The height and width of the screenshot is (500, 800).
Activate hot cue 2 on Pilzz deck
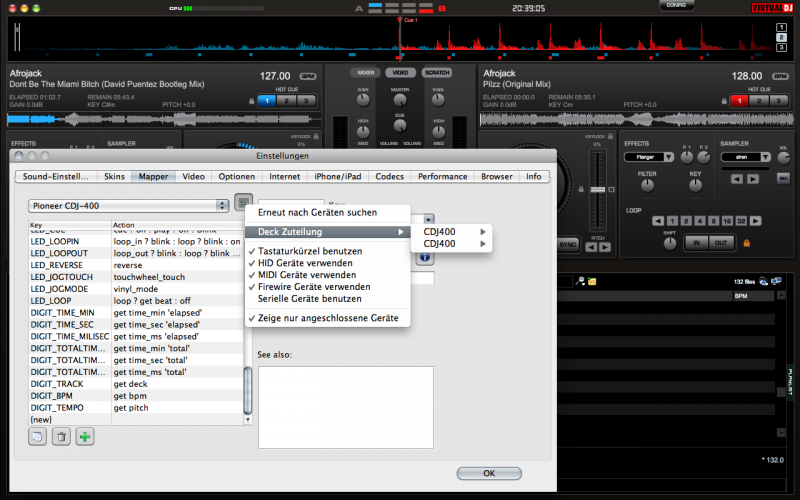pos(759,101)
